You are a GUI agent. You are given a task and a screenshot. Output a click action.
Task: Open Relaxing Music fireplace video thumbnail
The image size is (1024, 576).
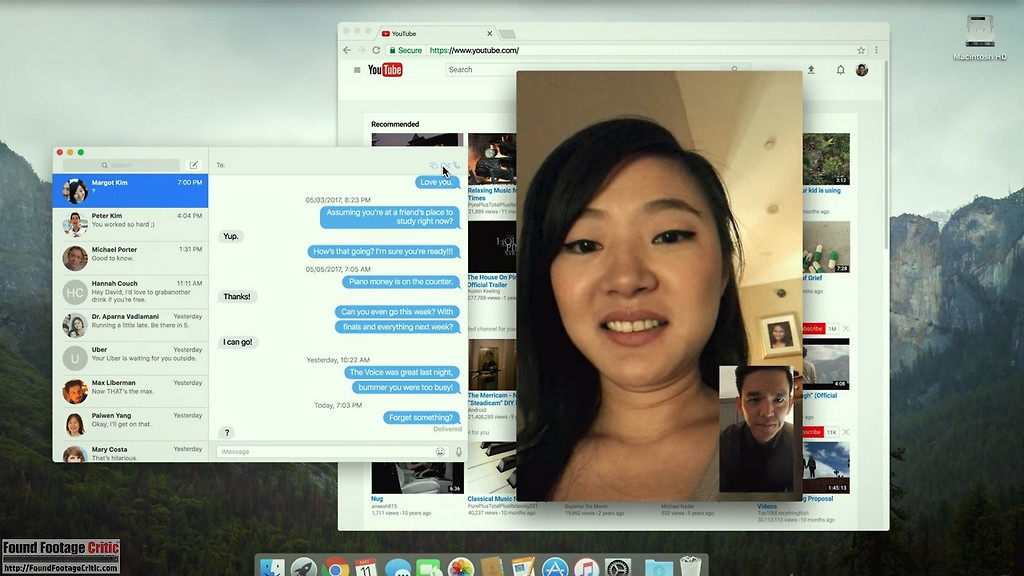pyautogui.click(x=492, y=159)
